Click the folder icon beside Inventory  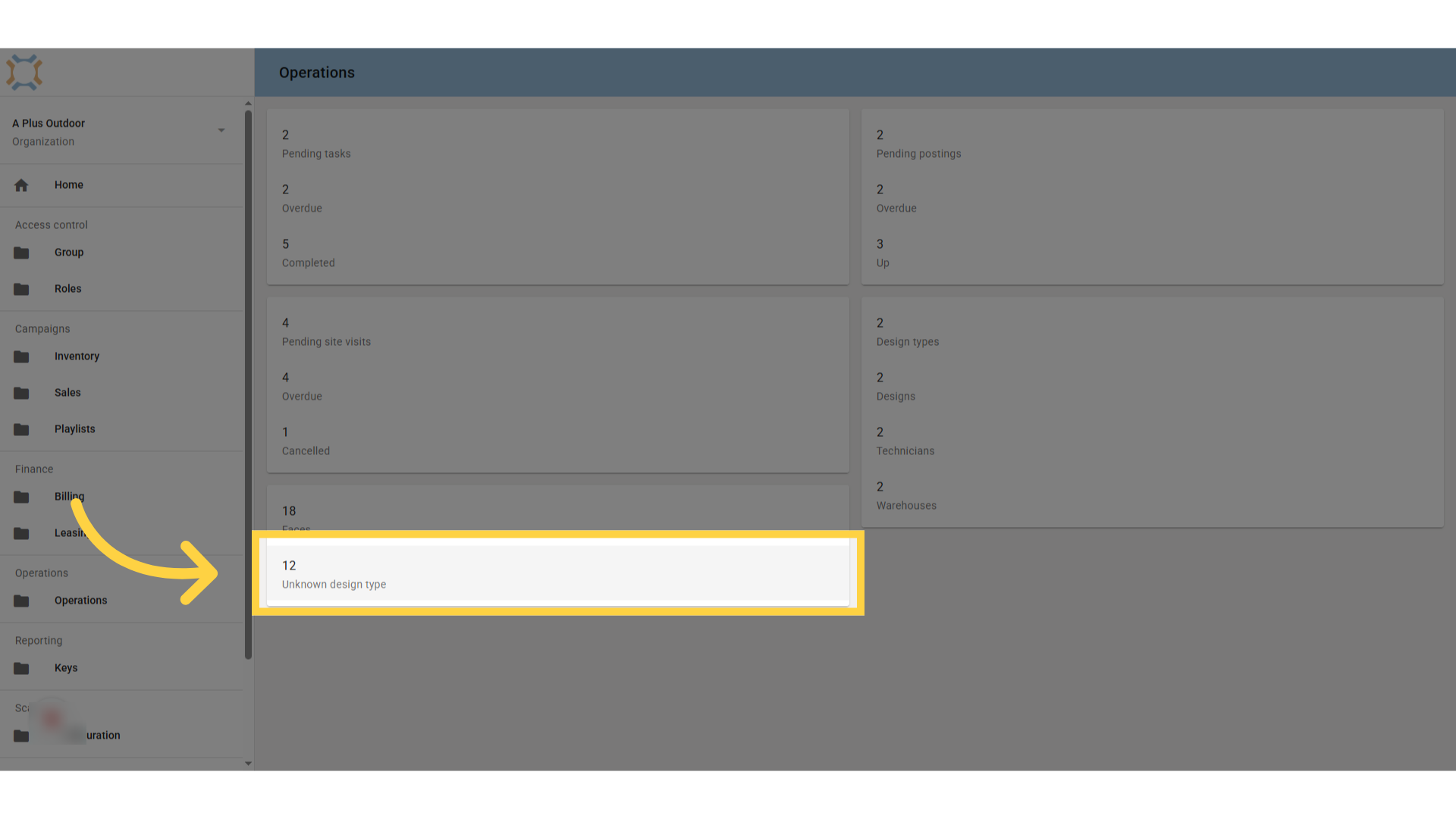point(21,356)
